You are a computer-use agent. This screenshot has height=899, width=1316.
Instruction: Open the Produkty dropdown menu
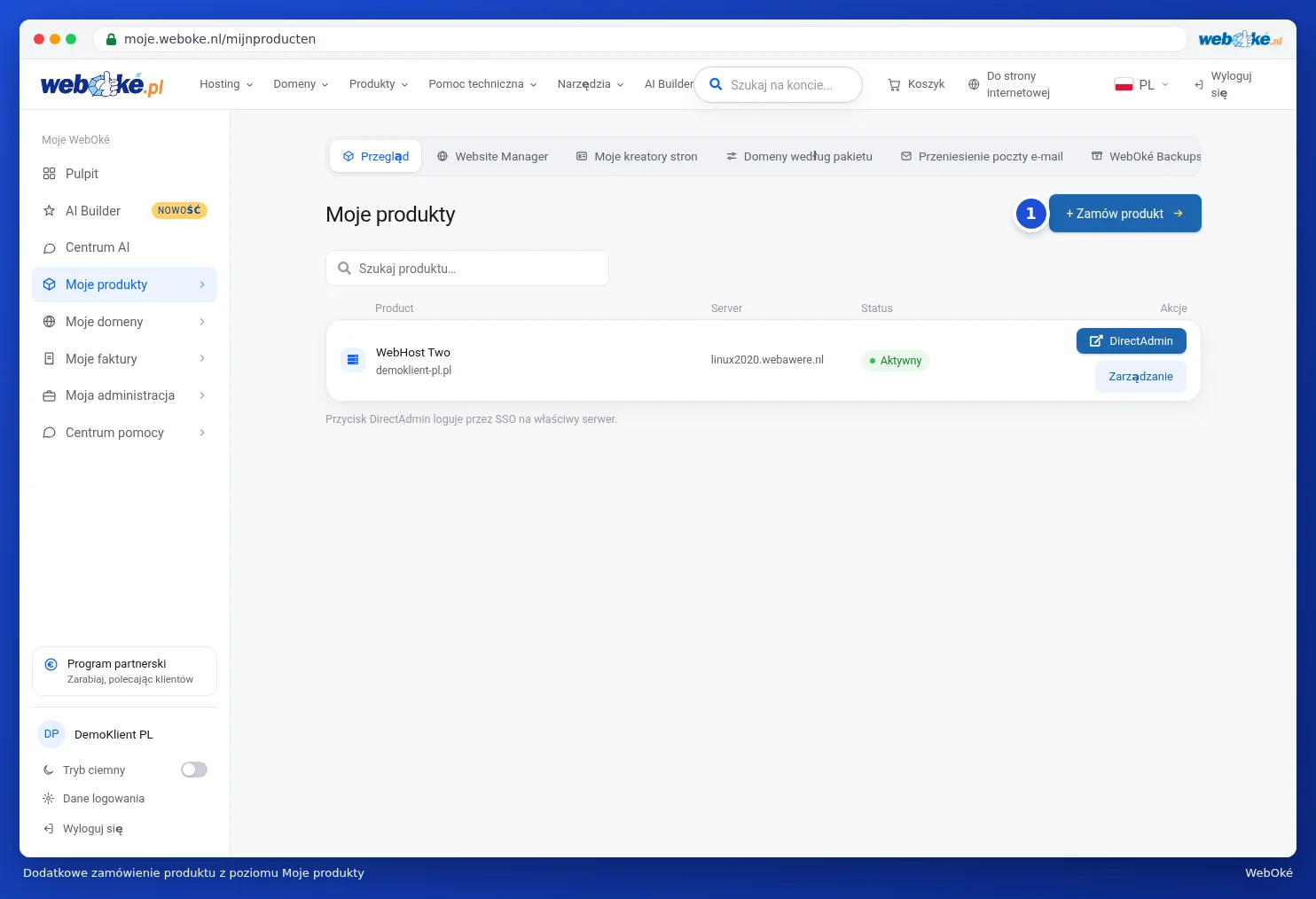tap(379, 84)
